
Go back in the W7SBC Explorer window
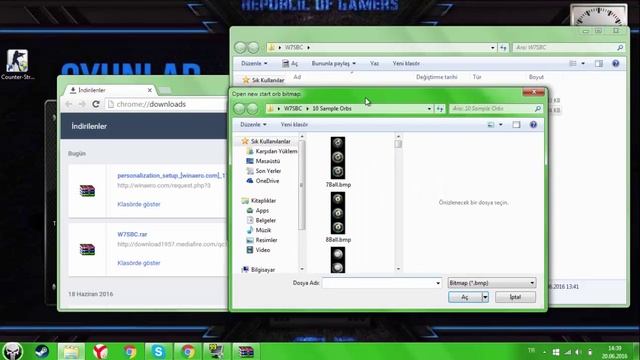pos(240,48)
